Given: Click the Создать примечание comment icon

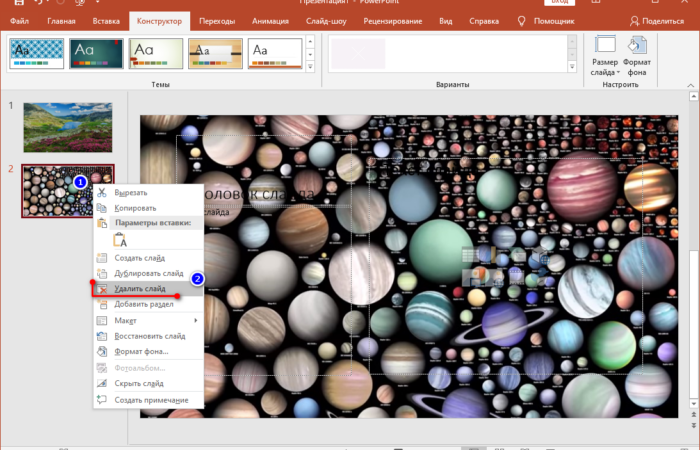Looking at the screenshot, I should 102,400.
